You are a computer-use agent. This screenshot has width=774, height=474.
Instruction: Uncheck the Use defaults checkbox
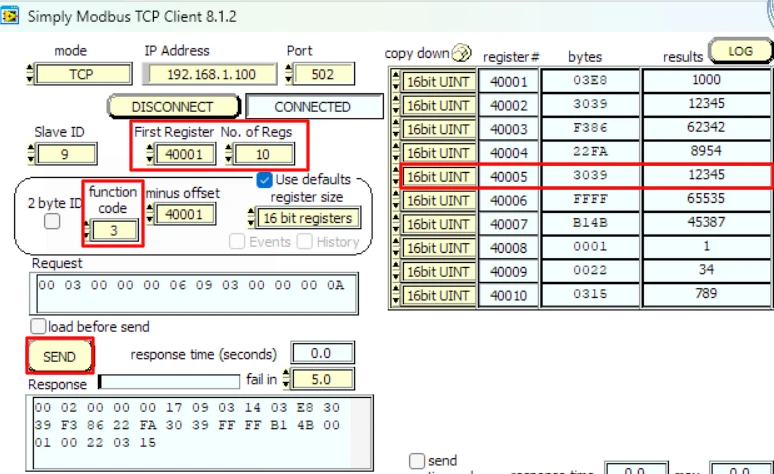tap(264, 180)
